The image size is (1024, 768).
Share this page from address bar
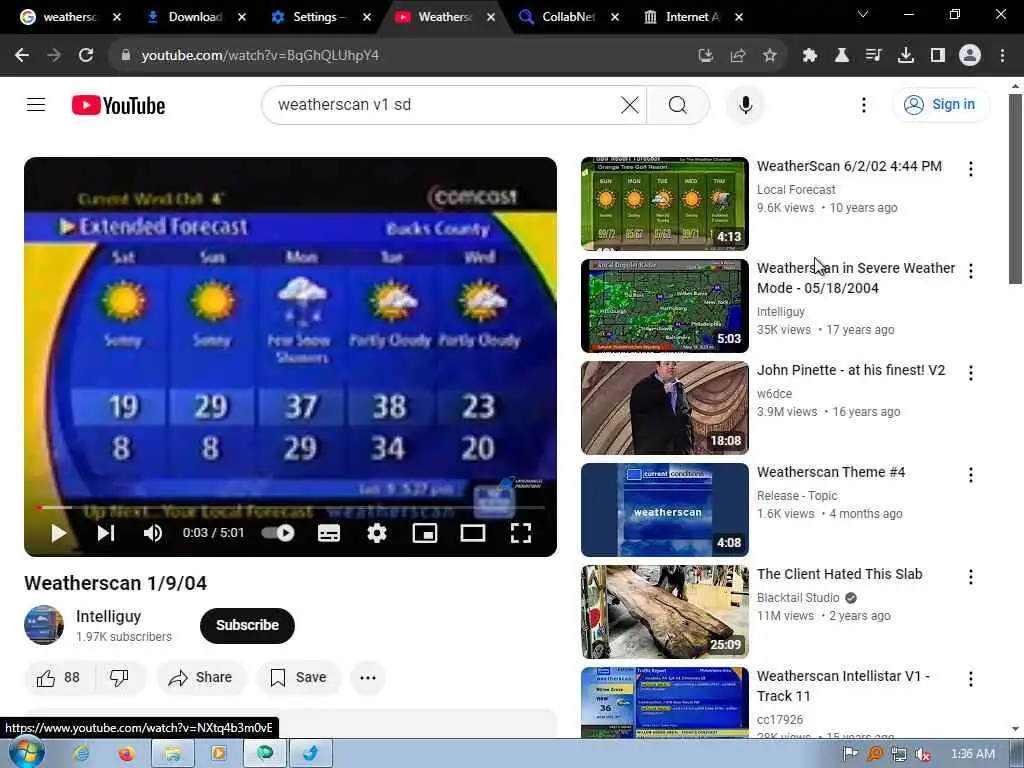click(x=737, y=56)
